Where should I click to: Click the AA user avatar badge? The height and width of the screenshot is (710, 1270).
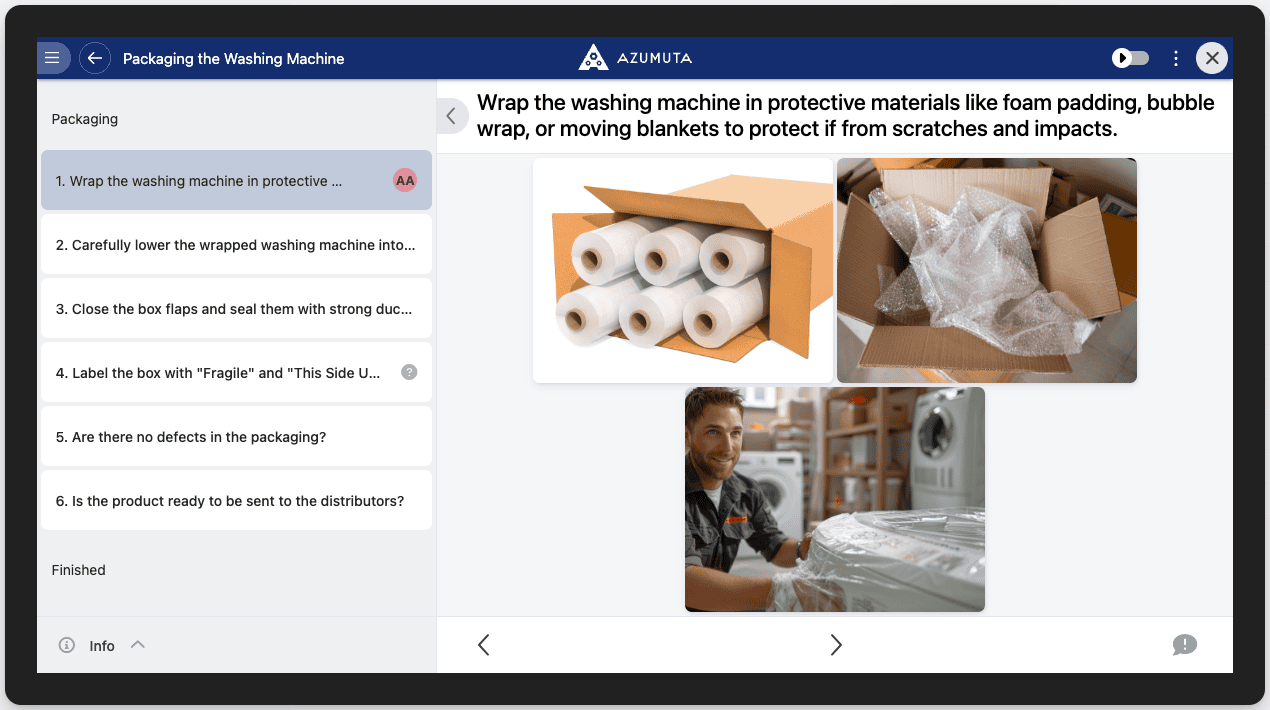tap(405, 181)
